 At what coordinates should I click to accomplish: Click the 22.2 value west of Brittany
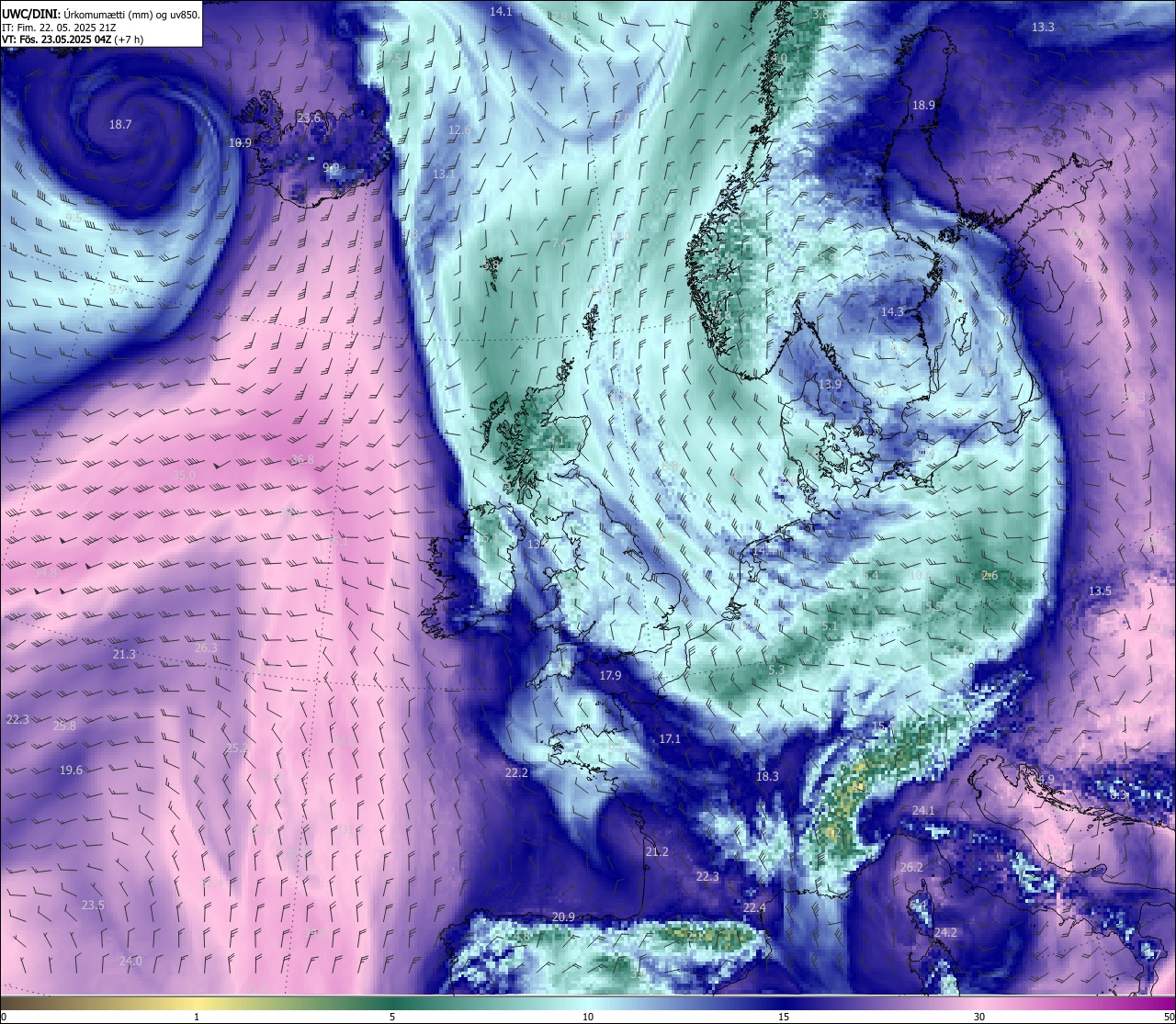click(516, 772)
